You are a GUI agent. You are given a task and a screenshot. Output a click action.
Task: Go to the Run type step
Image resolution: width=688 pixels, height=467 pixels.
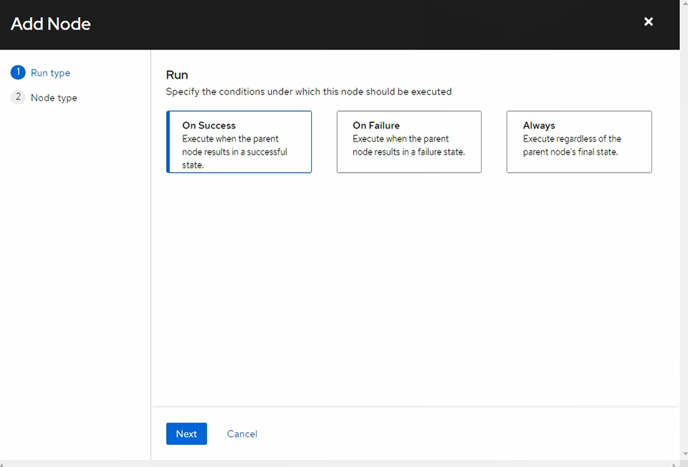(x=50, y=73)
